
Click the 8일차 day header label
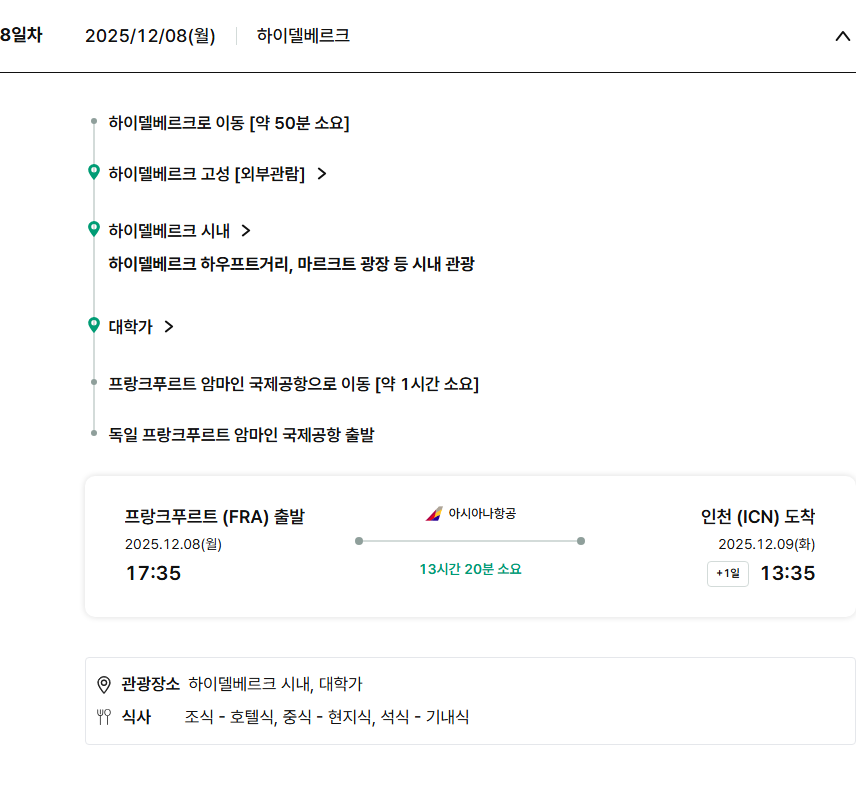pos(21,35)
